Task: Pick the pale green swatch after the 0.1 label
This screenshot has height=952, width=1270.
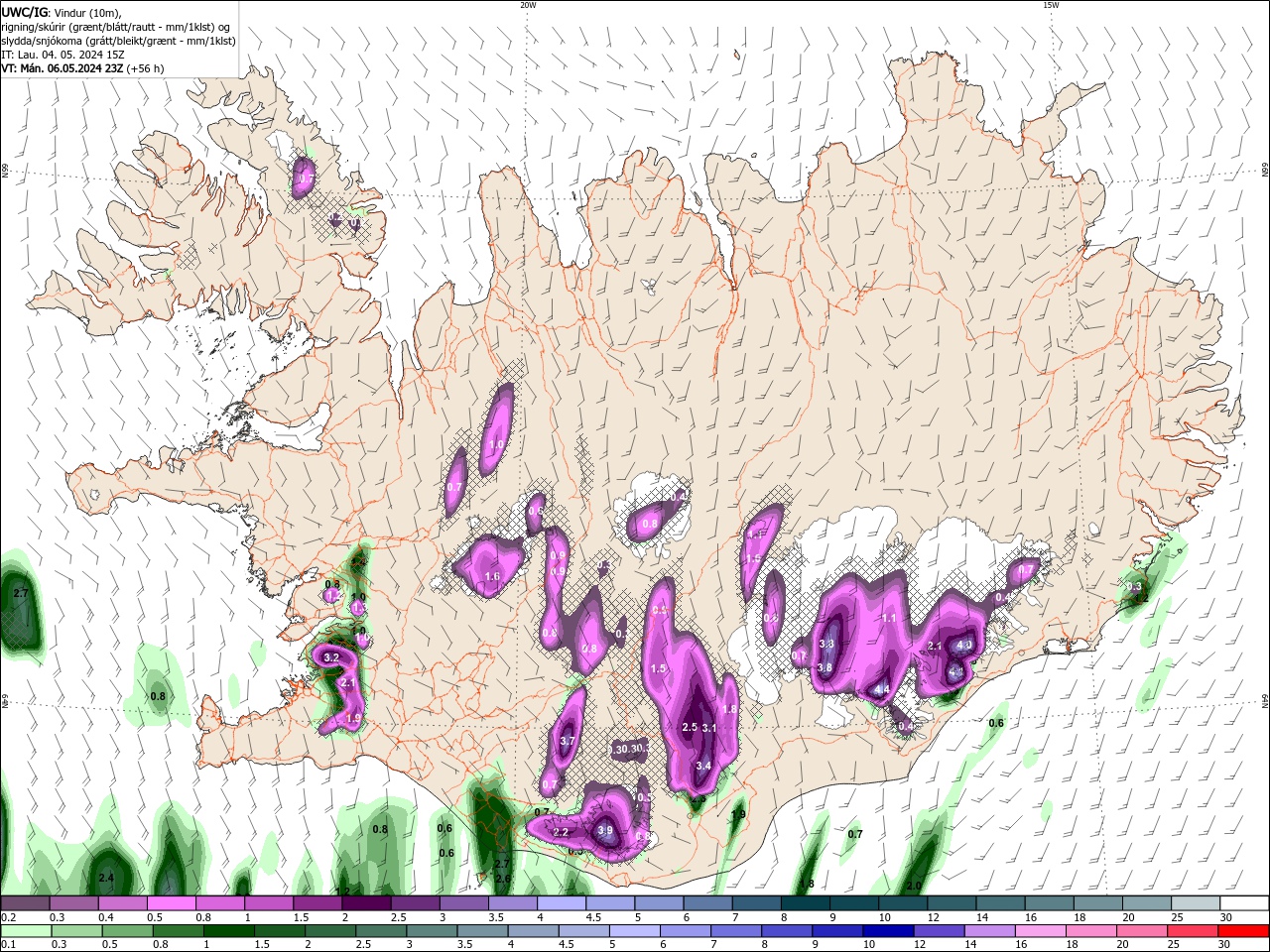Action: click(25, 931)
